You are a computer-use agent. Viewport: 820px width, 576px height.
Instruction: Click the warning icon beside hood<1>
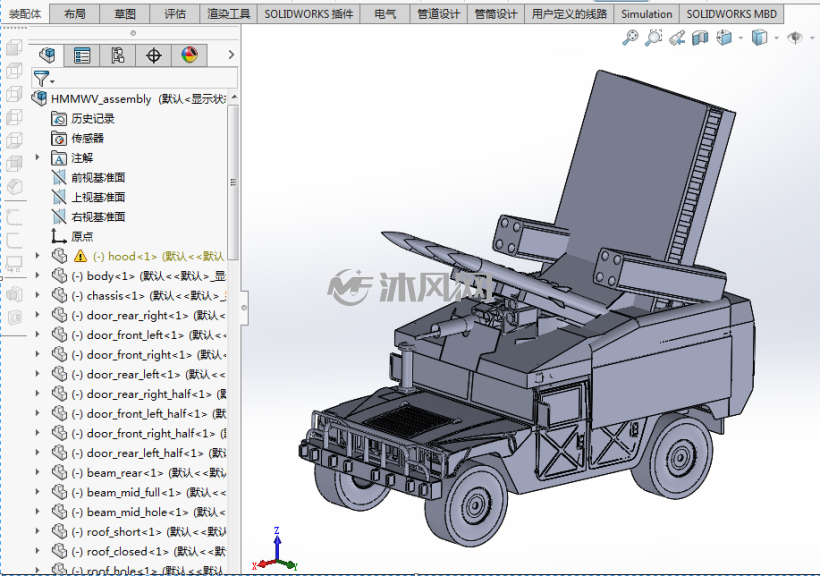80,256
